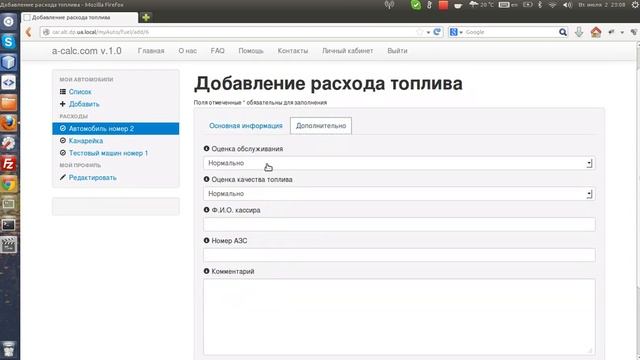Open the Помощь nav item
The width and height of the screenshot is (640, 360).
[251, 51]
